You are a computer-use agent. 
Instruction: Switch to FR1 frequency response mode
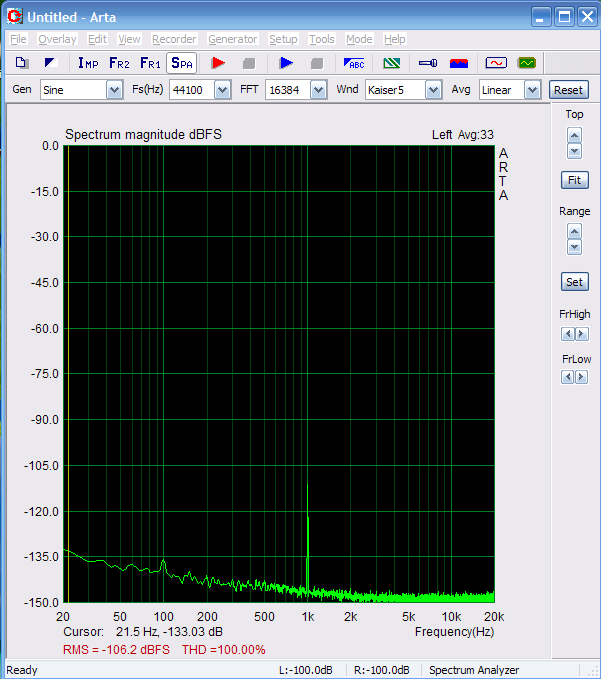[x=150, y=63]
